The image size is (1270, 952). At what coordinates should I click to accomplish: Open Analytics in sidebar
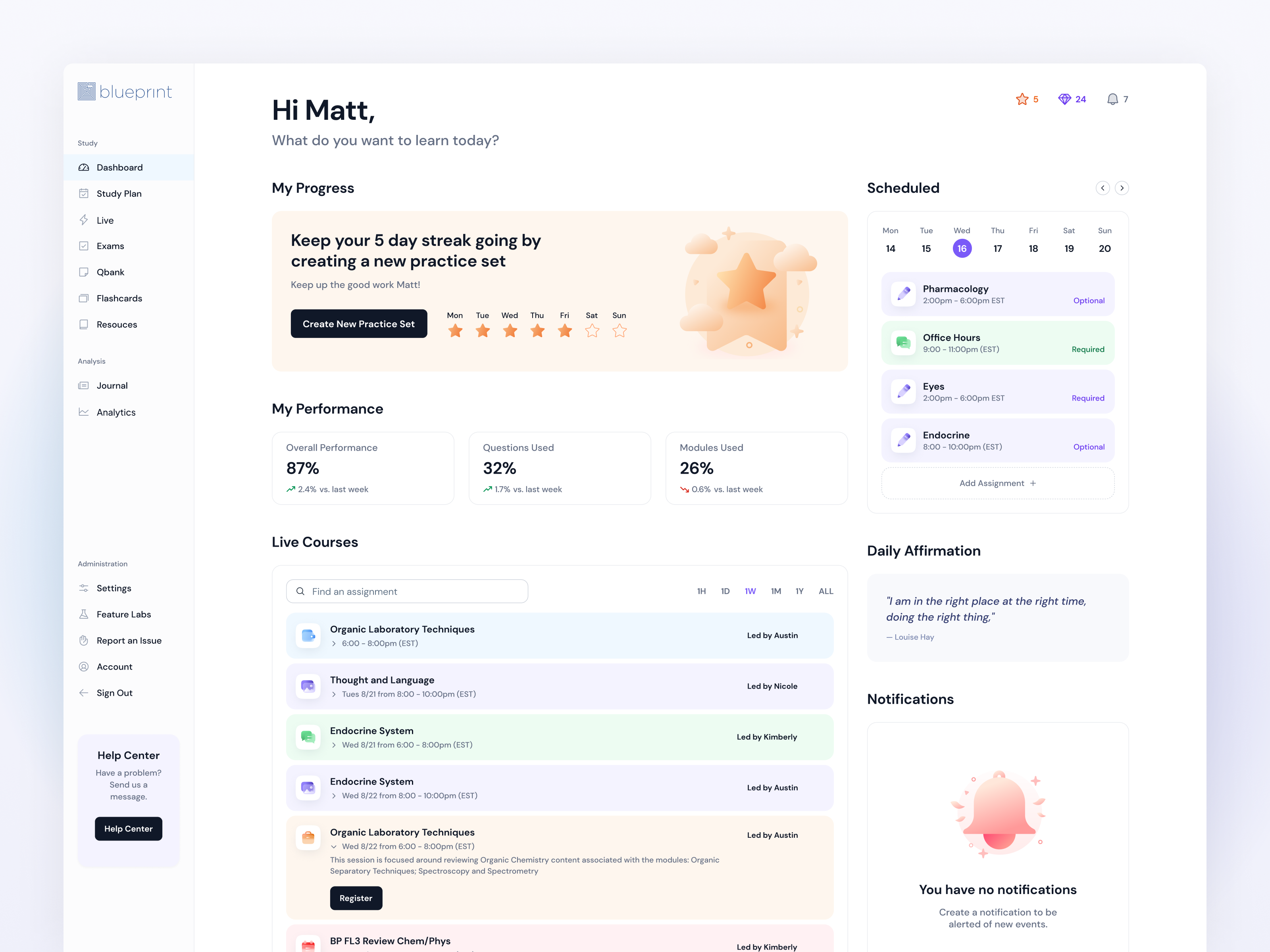coord(129,412)
